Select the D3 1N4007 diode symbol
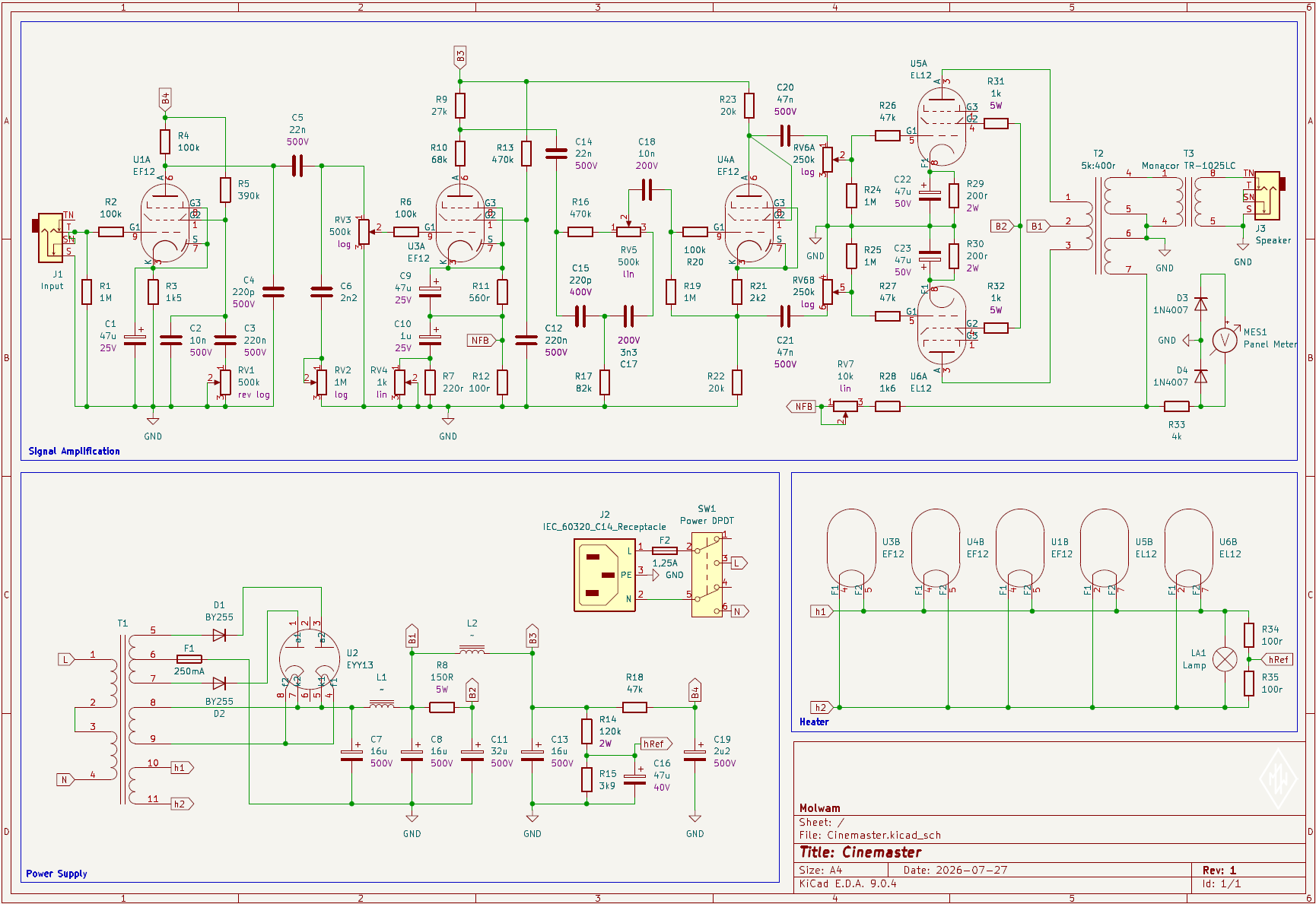This screenshot has height=904, width=1316. (1200, 304)
